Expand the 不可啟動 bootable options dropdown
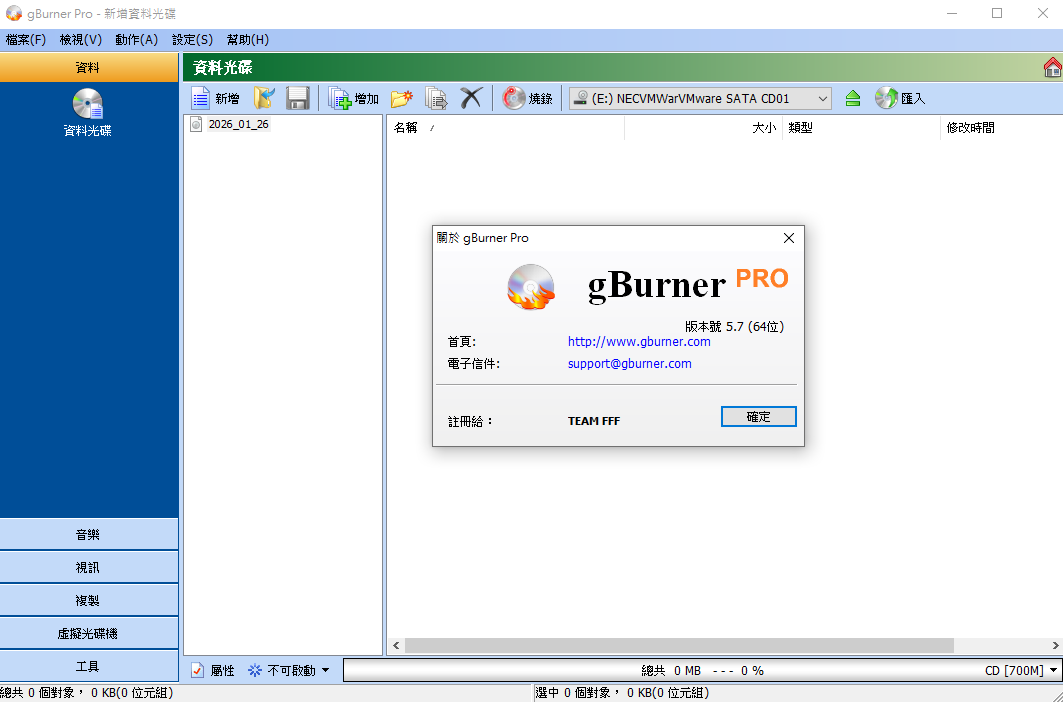The image size is (1063, 702). point(325,670)
